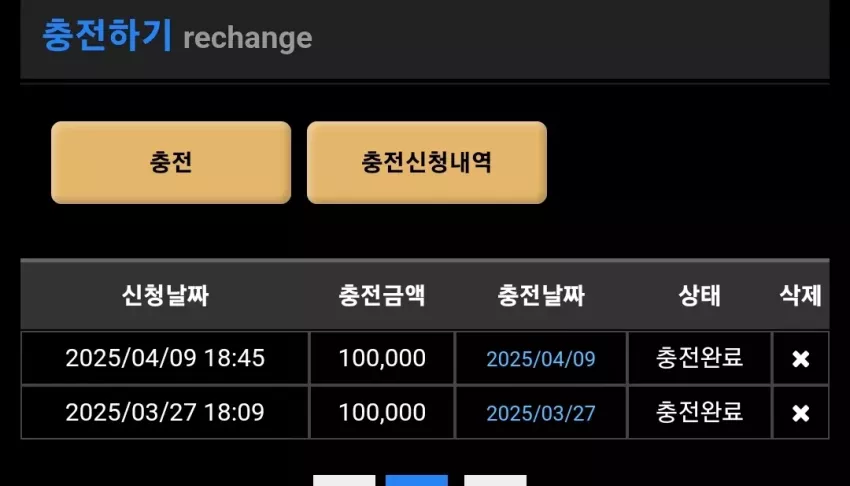Click the 2025/03/27 18:09 request date cell
Viewport: 850px width, 486px height.
(165, 412)
